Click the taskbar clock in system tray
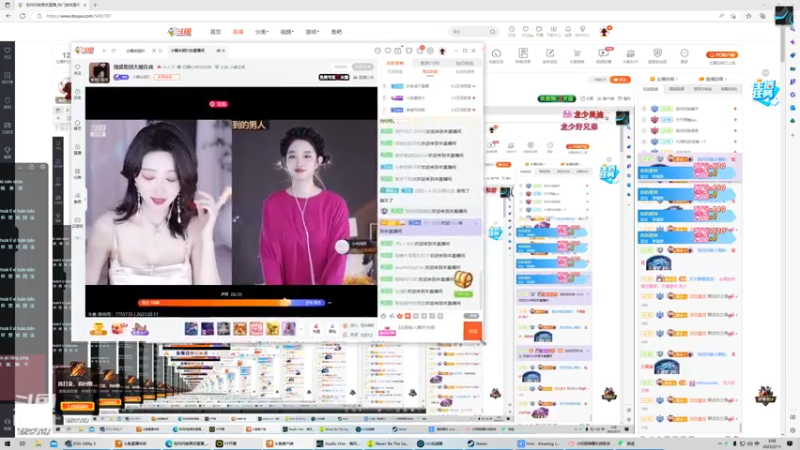The height and width of the screenshot is (450, 800). pyautogui.click(x=772, y=443)
